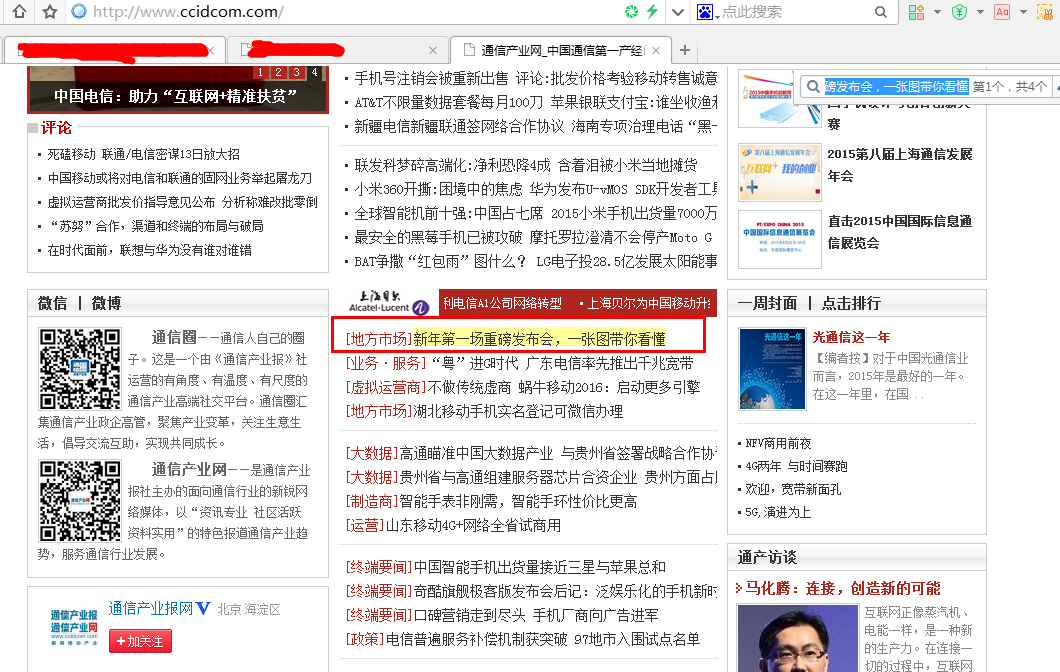Click the Alcatel-Lucent logo
Screen dimensions: 1060x672
point(389,303)
